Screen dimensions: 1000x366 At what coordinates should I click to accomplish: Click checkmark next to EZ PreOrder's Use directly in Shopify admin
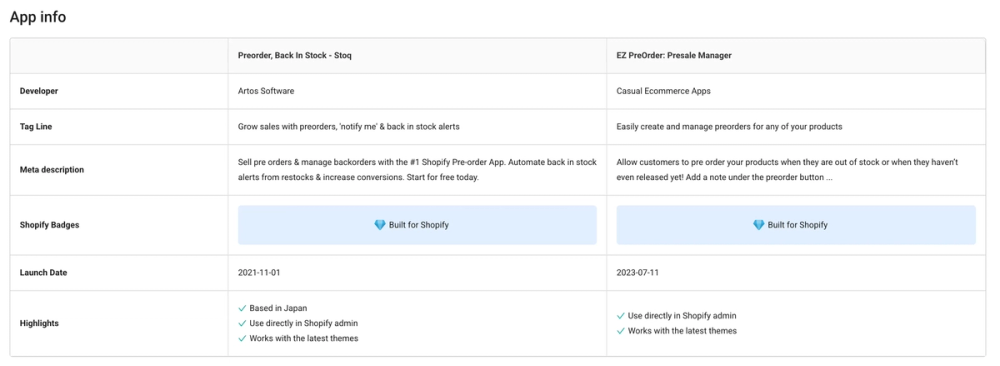[x=621, y=316]
